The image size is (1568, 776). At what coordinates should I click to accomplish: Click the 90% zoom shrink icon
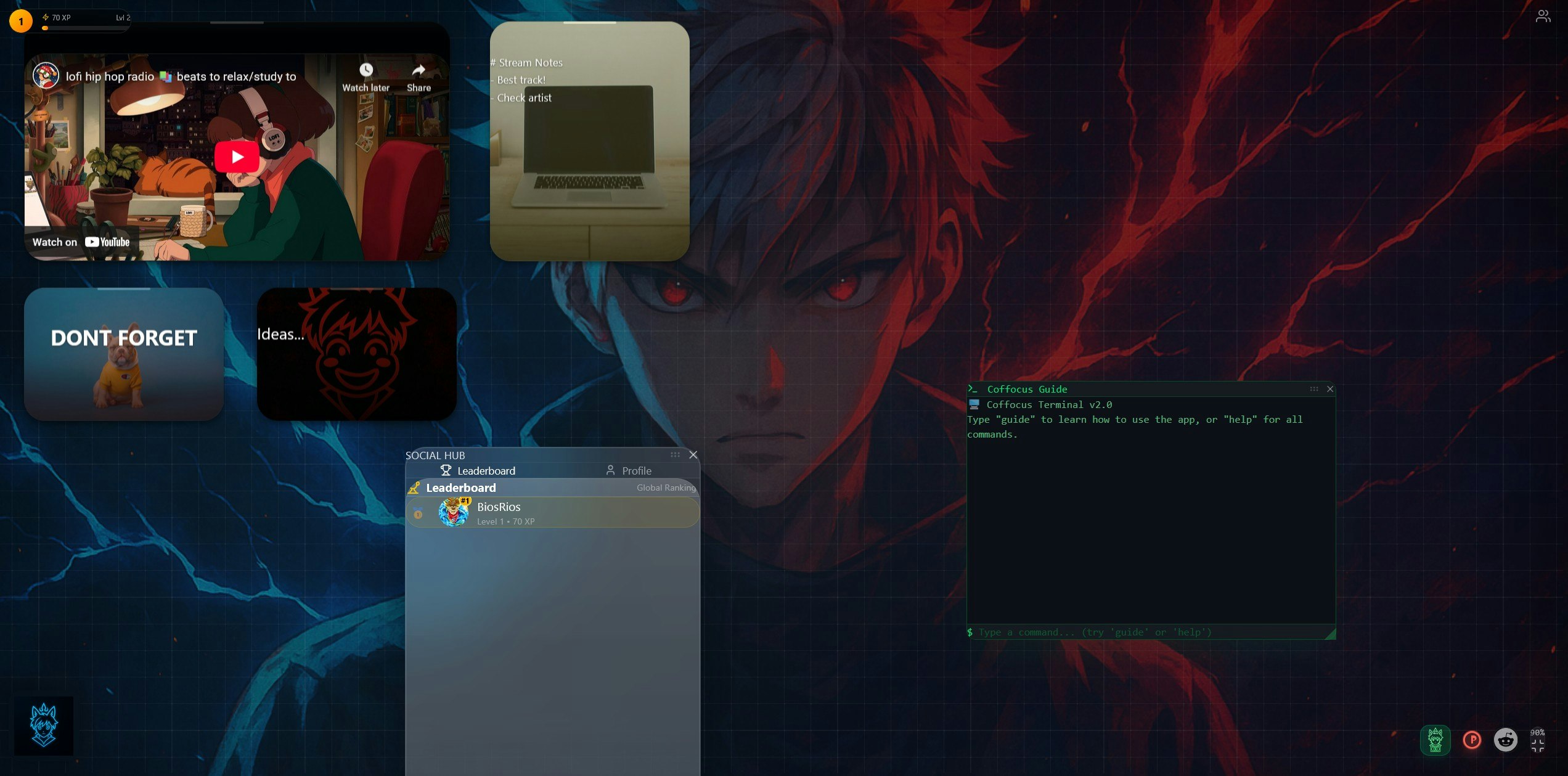[x=1537, y=745]
